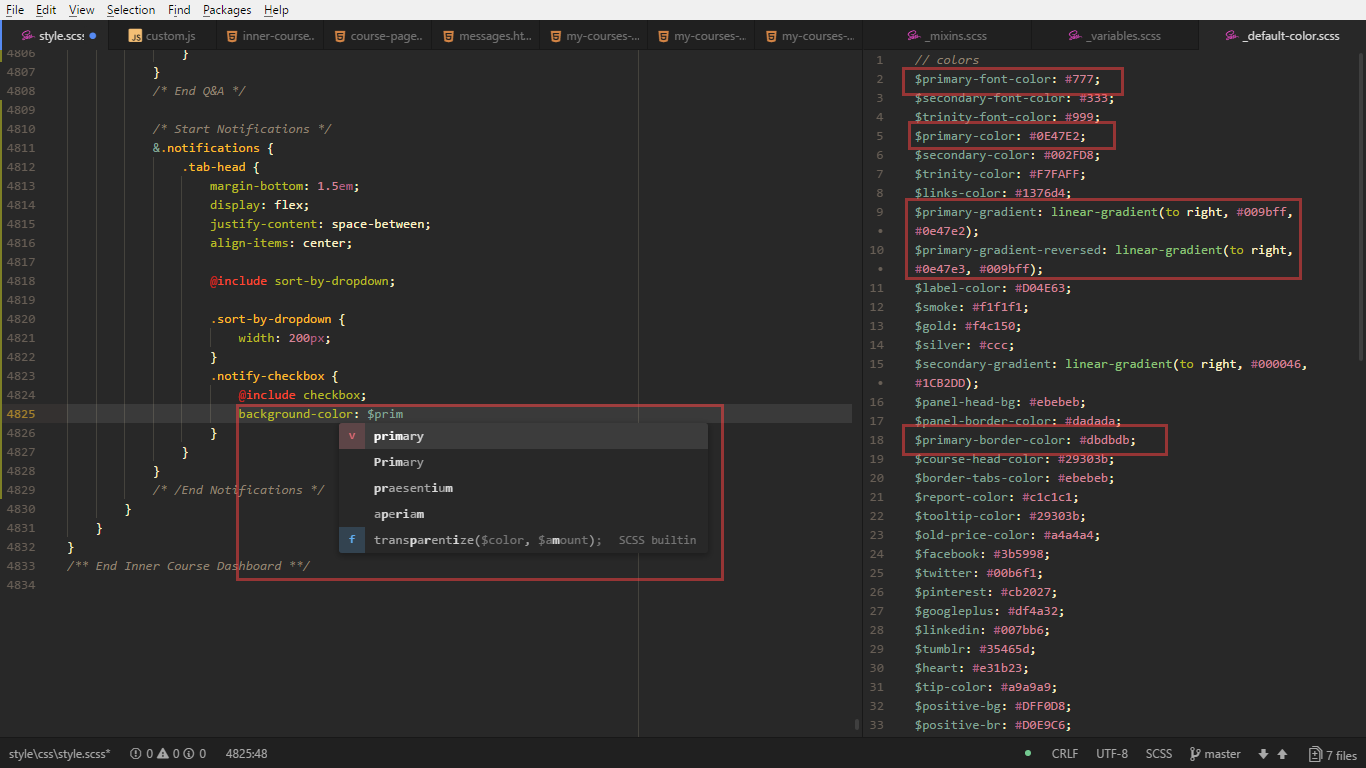Open the Packages menu
1366x768 pixels.
(227, 10)
